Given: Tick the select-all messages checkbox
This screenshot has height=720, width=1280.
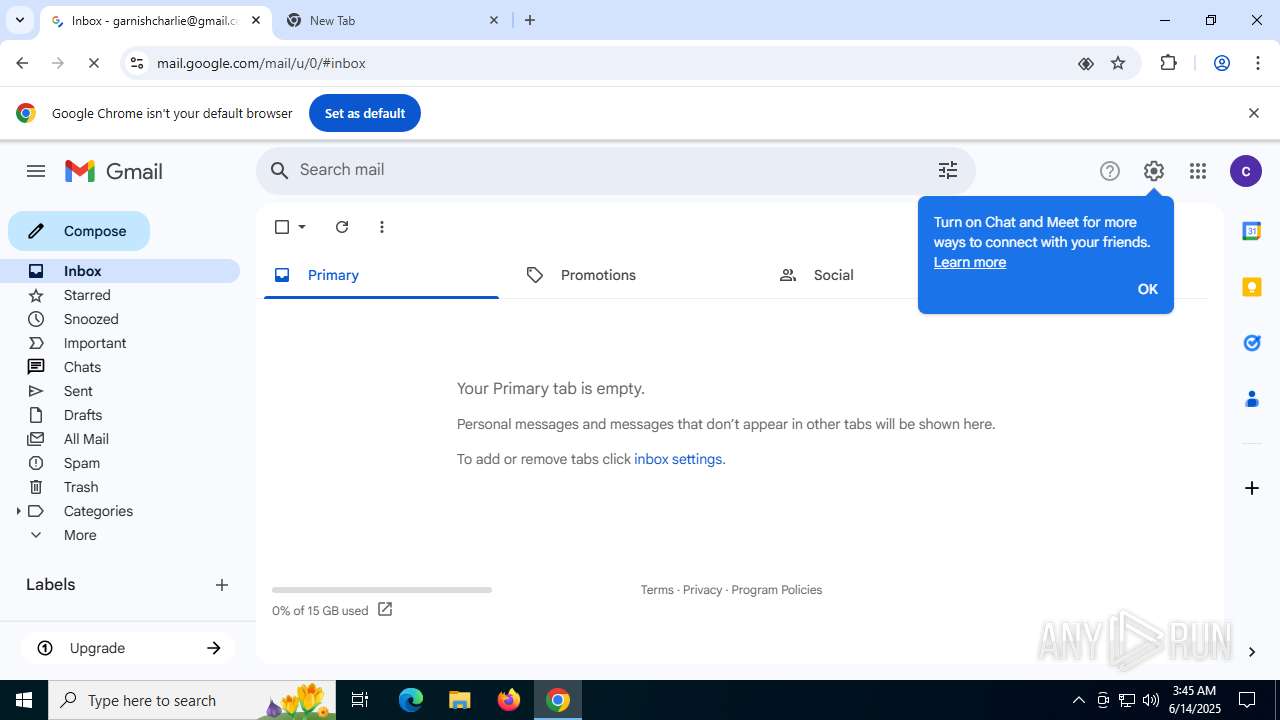Looking at the screenshot, I should [282, 227].
